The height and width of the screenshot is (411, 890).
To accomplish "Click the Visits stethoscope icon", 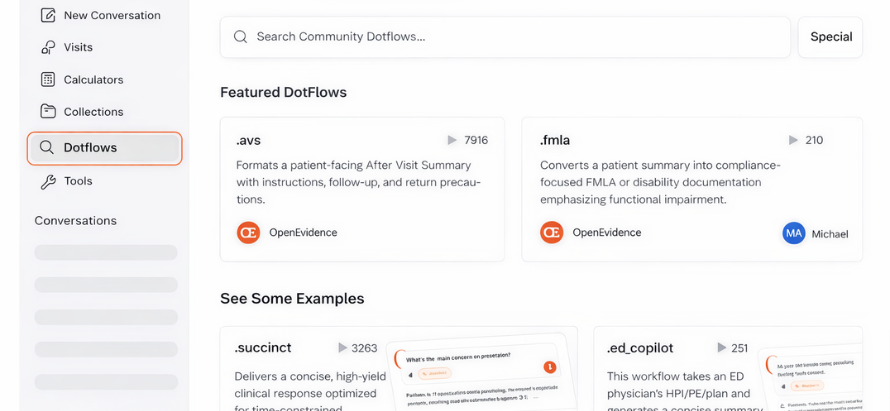I will tap(48, 47).
